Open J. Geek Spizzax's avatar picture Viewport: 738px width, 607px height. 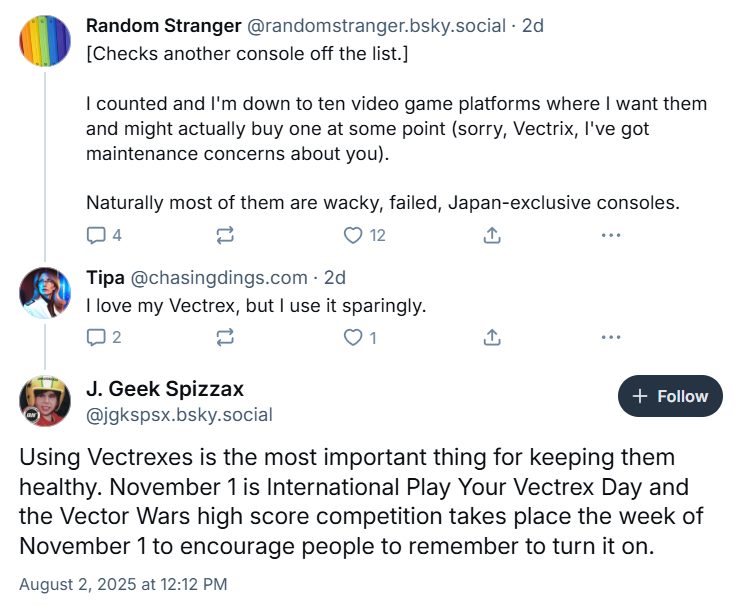tap(44, 400)
